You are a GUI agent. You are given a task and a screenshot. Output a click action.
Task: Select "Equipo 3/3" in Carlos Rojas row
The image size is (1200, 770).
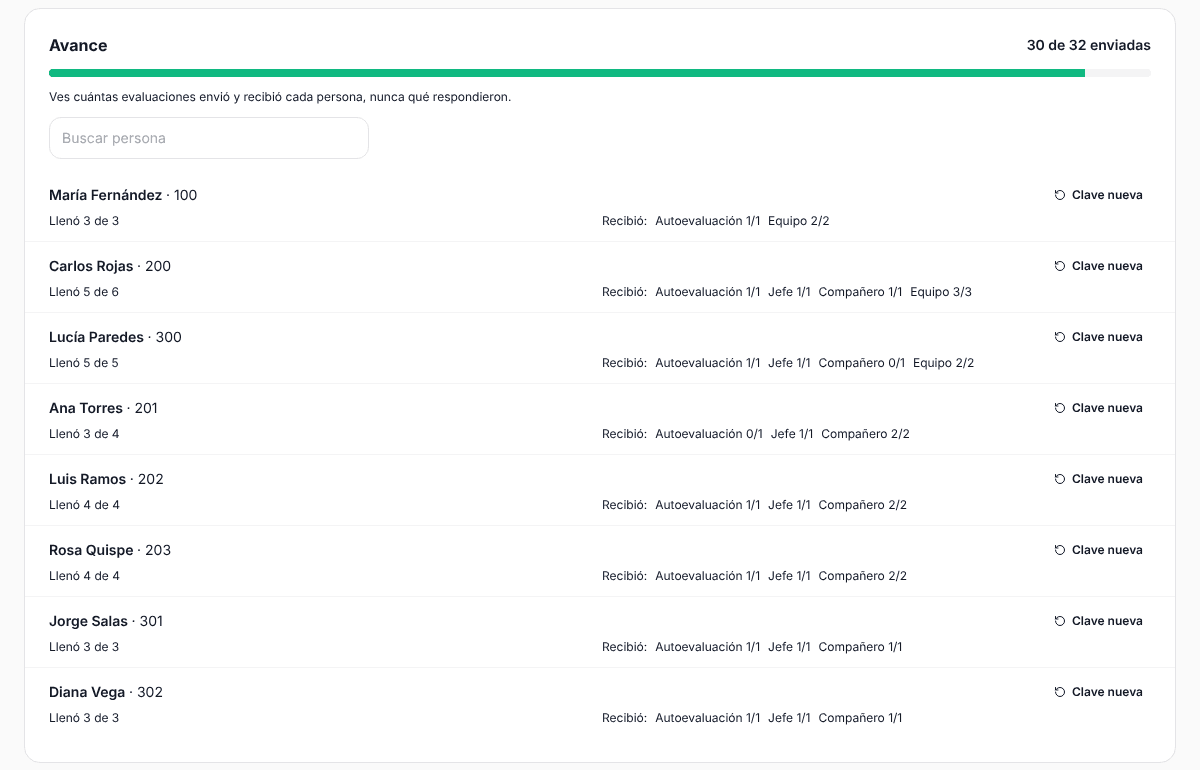[x=941, y=292]
